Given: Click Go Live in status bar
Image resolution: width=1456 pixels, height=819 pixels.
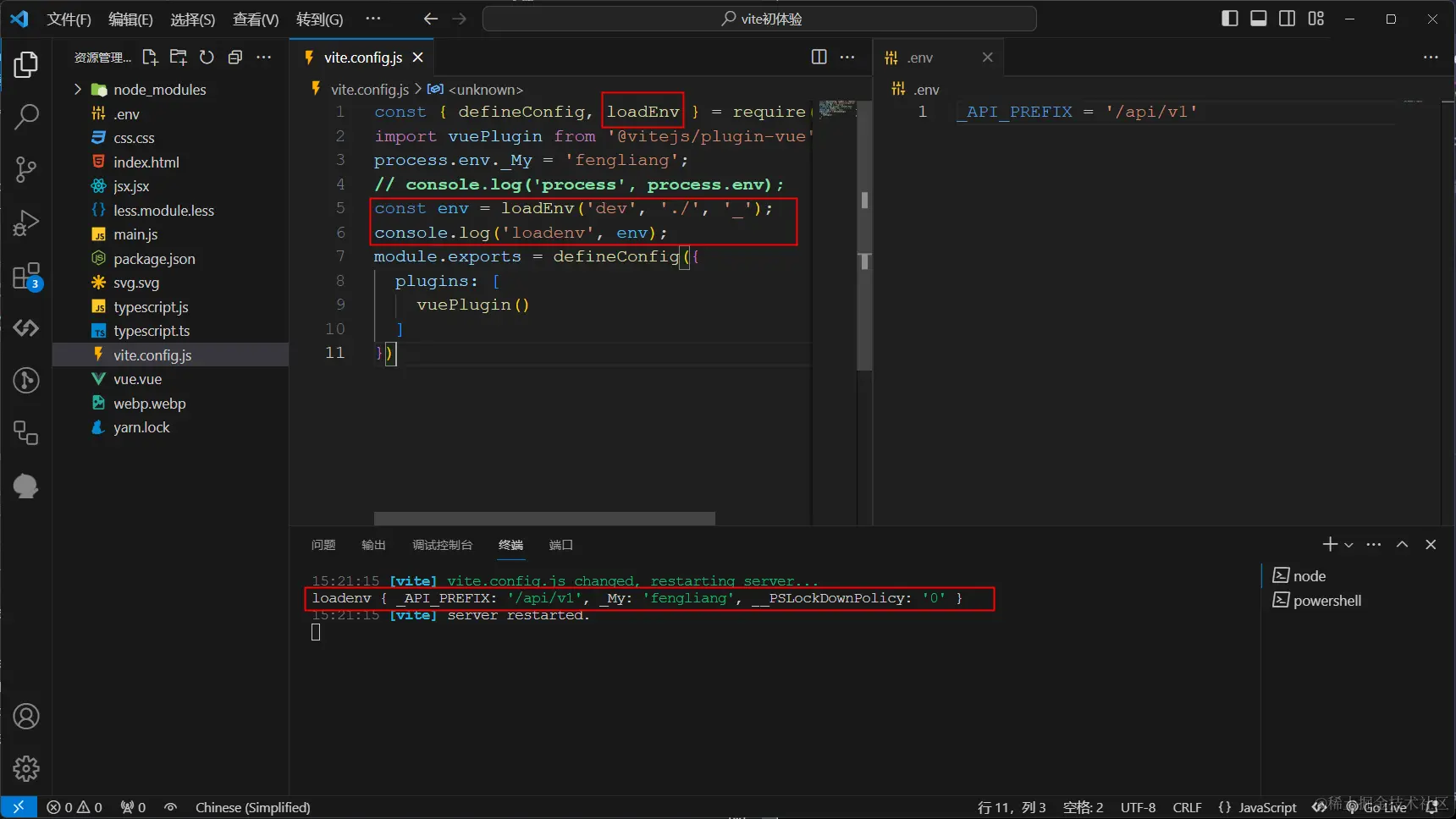Looking at the screenshot, I should pos(1376,807).
